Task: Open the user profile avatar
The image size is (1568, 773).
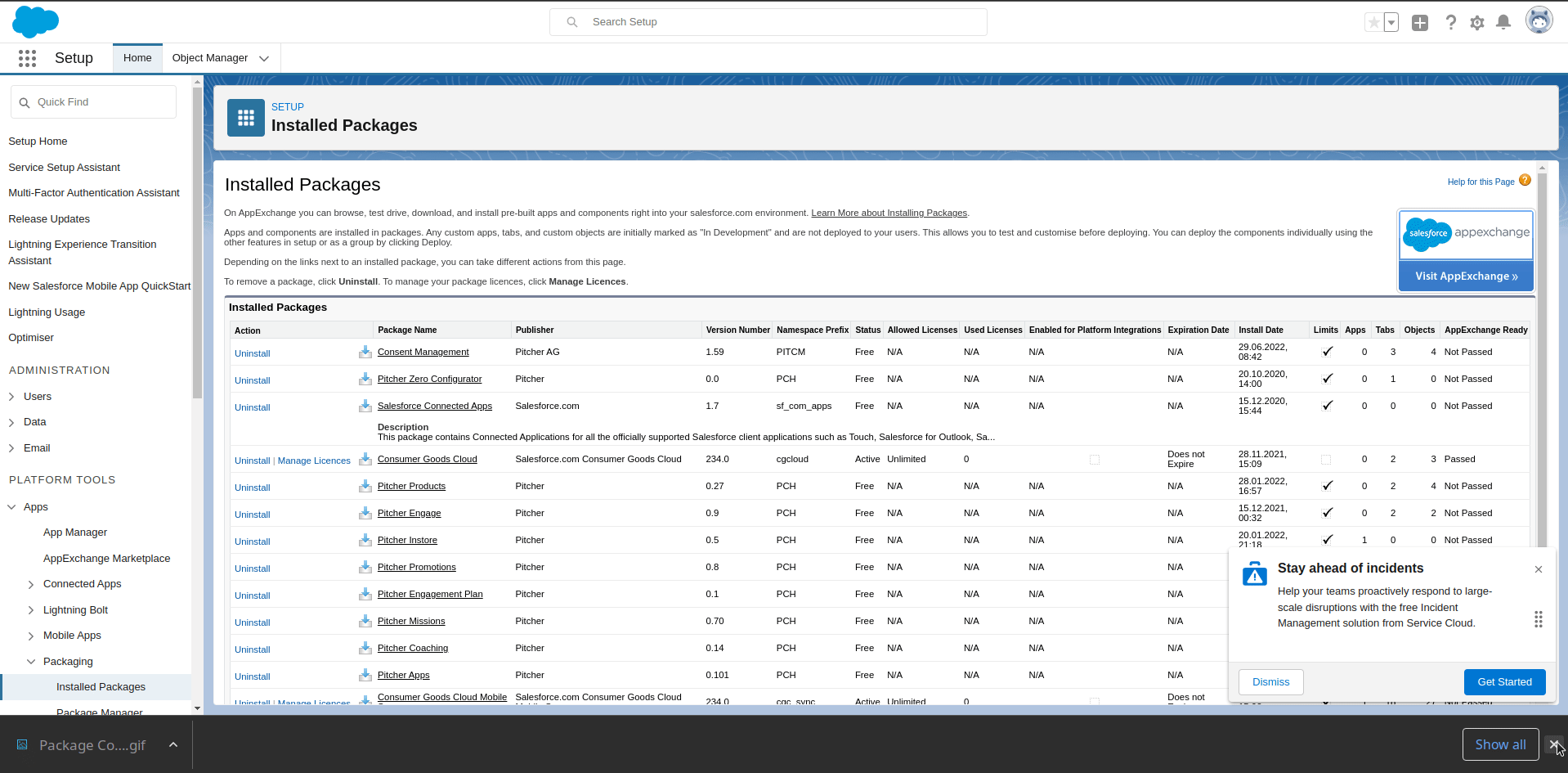Action: pyautogui.click(x=1539, y=21)
